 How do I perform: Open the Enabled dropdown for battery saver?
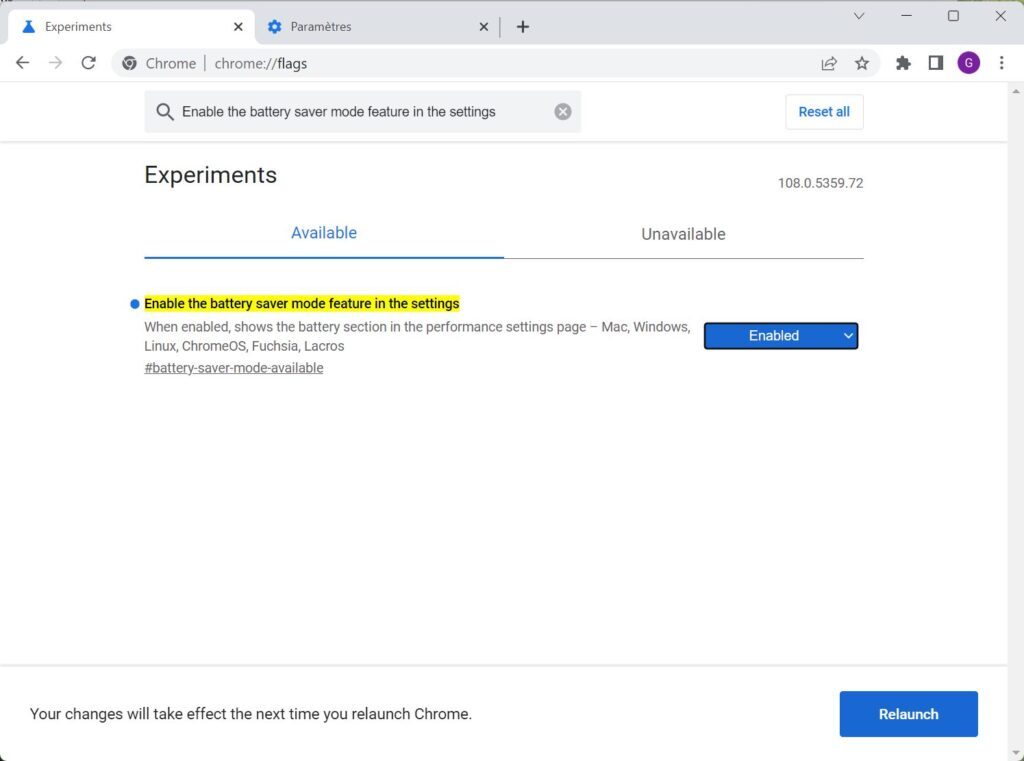[x=780, y=336]
